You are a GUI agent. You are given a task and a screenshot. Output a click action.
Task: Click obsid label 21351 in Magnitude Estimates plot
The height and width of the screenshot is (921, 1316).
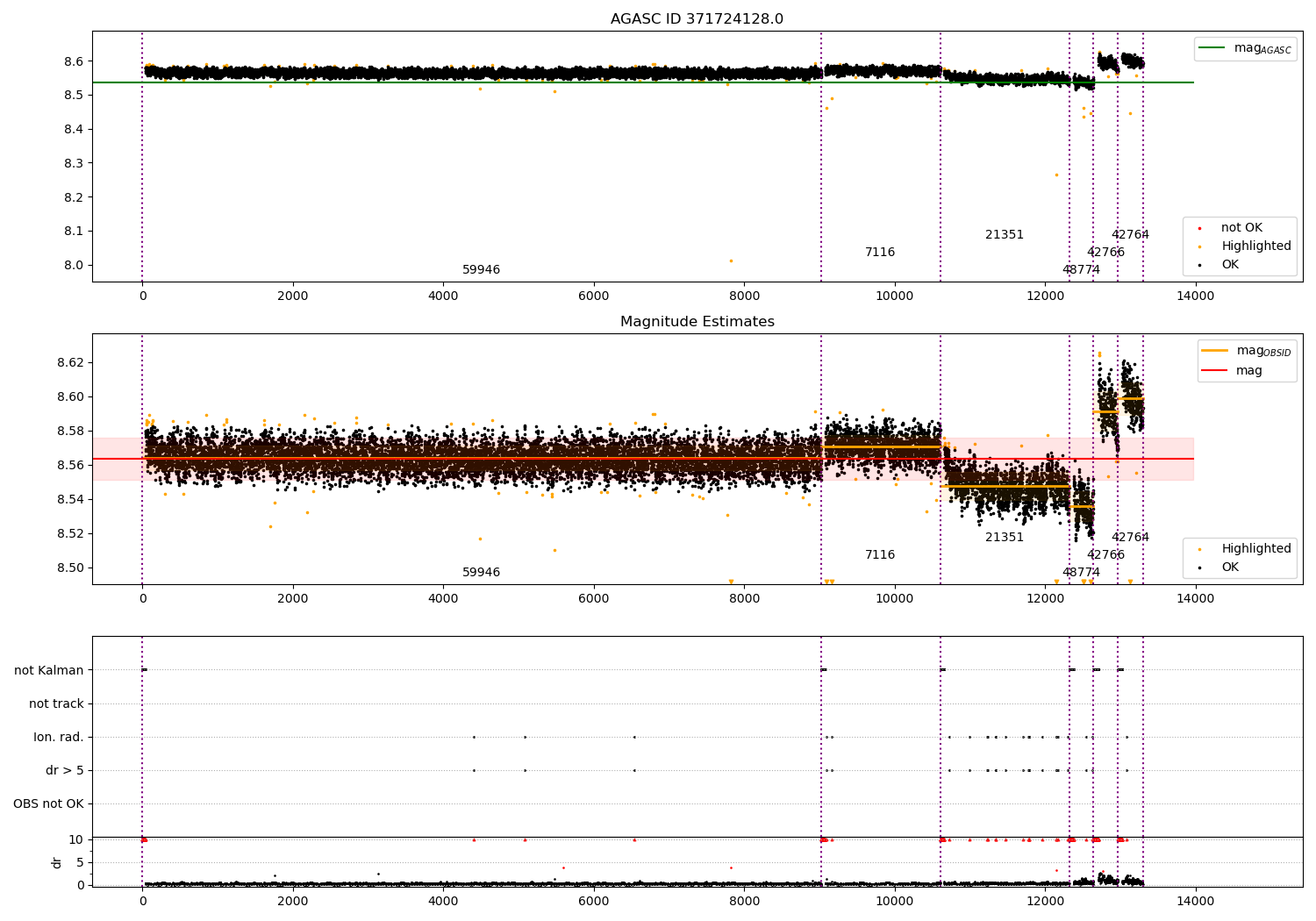[x=1005, y=538]
